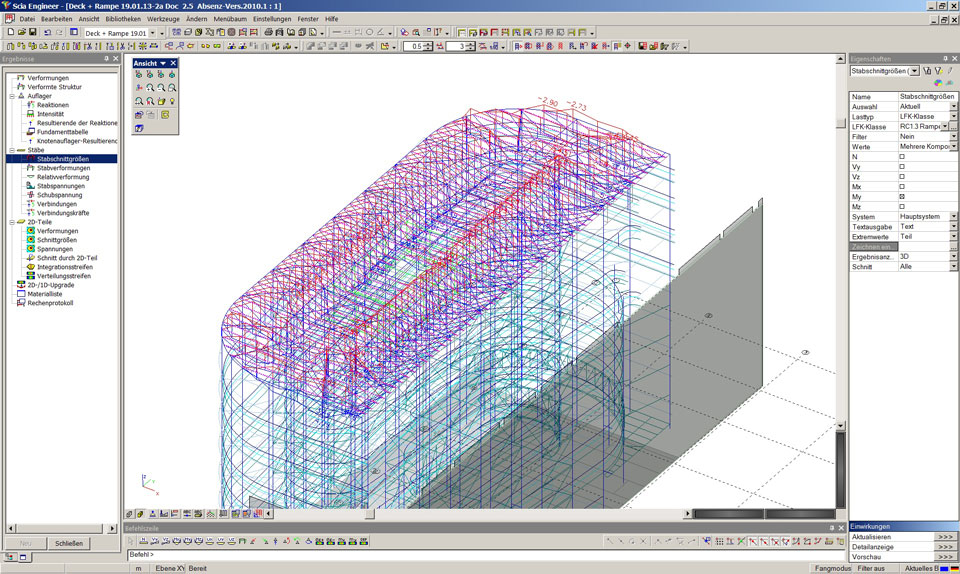Click the Undo arrow icon
This screenshot has height=574, width=960.
47,33
